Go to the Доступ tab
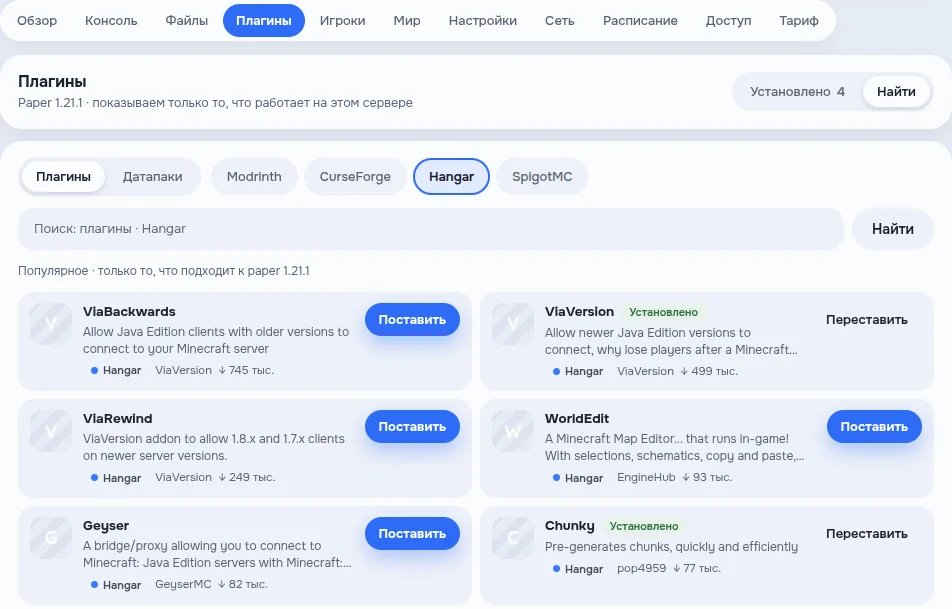 [x=728, y=21]
